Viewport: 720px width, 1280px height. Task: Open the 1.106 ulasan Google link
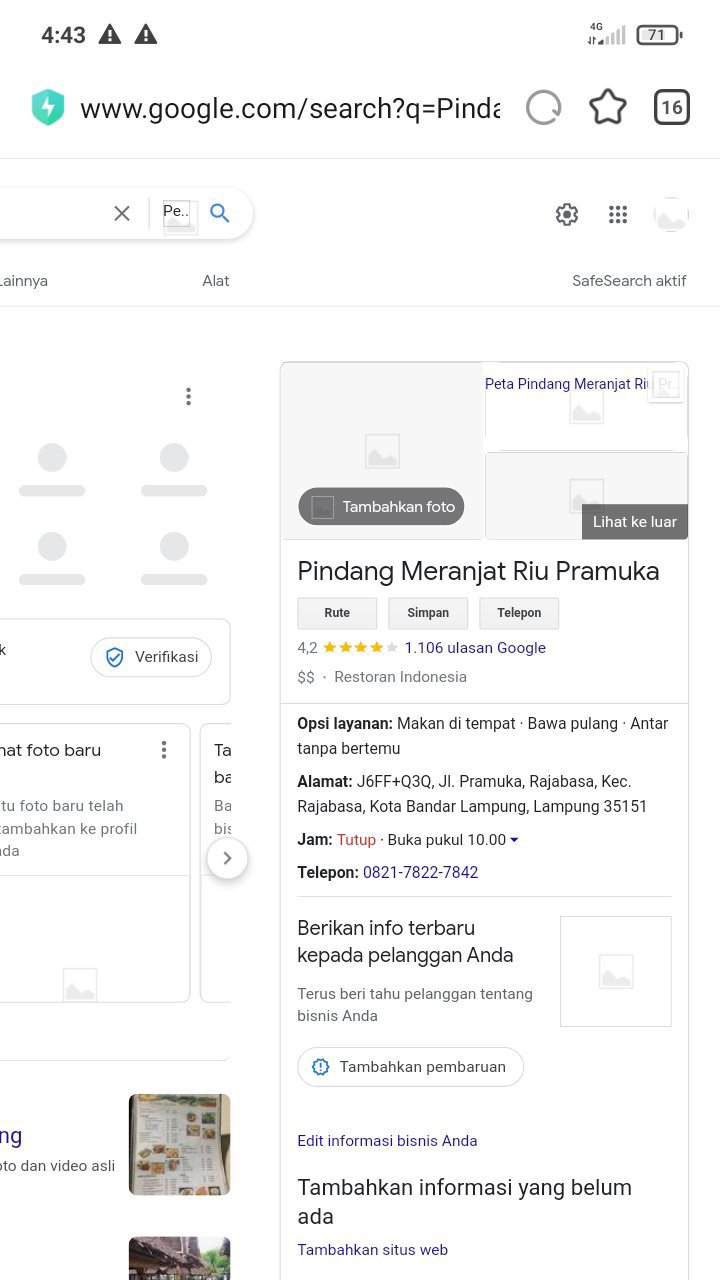475,648
